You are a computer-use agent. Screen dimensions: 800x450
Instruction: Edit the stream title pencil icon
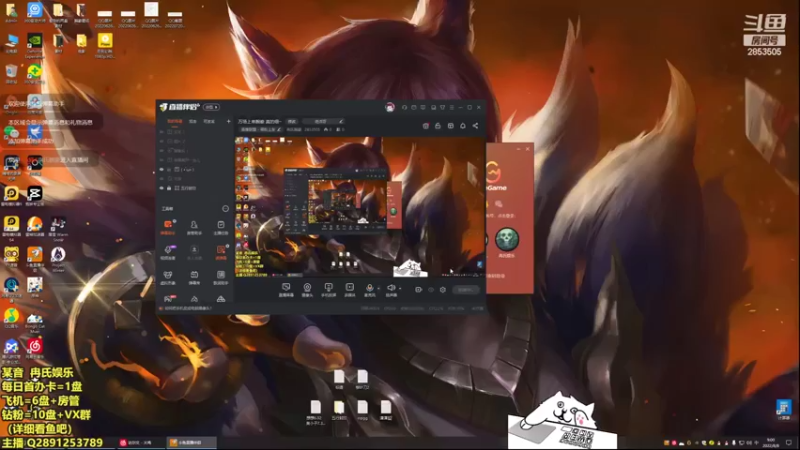point(341,121)
